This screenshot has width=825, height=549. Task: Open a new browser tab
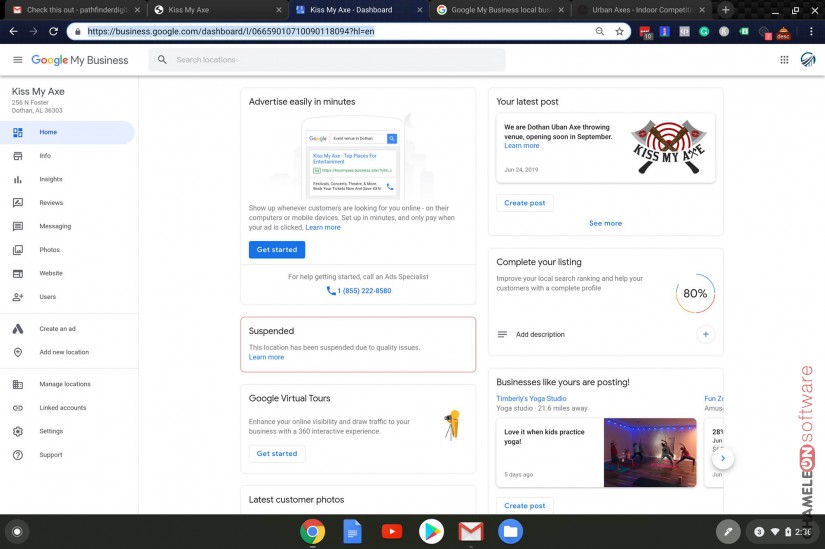coord(726,9)
